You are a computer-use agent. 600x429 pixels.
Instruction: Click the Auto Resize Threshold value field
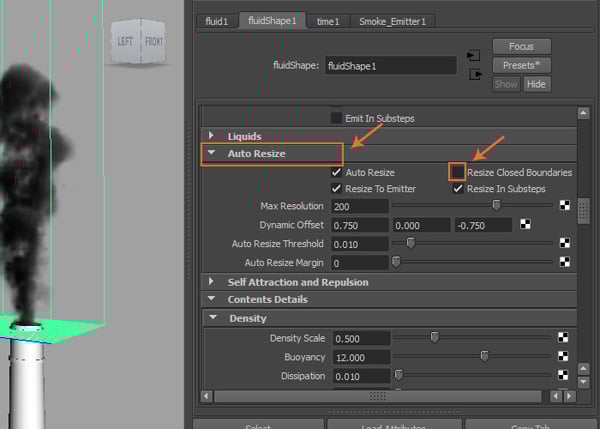360,244
